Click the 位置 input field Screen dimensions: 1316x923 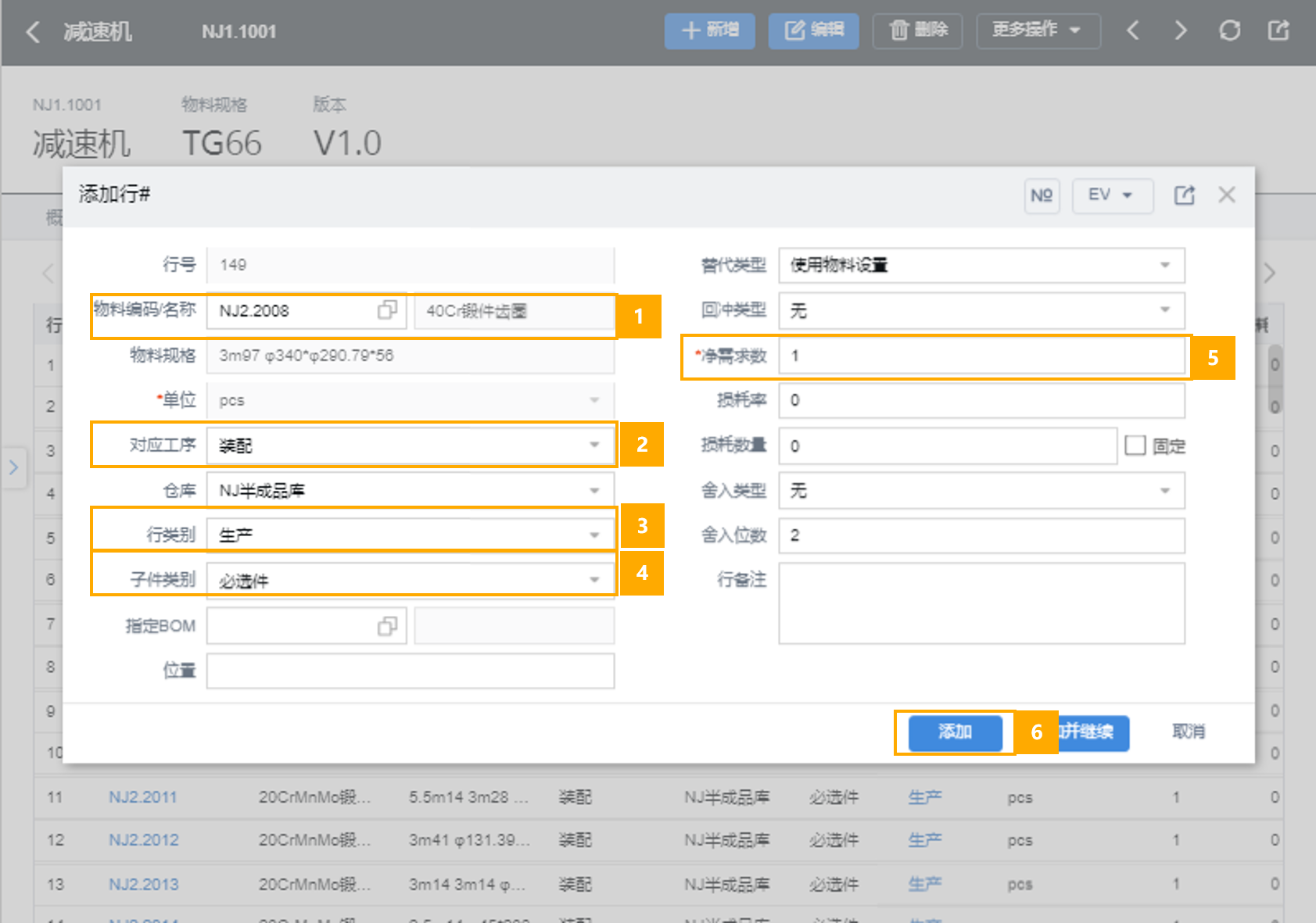[411, 671]
